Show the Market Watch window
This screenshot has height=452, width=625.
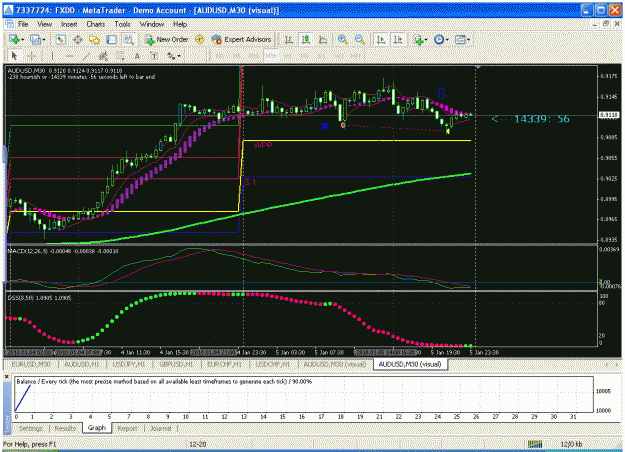tap(61, 39)
